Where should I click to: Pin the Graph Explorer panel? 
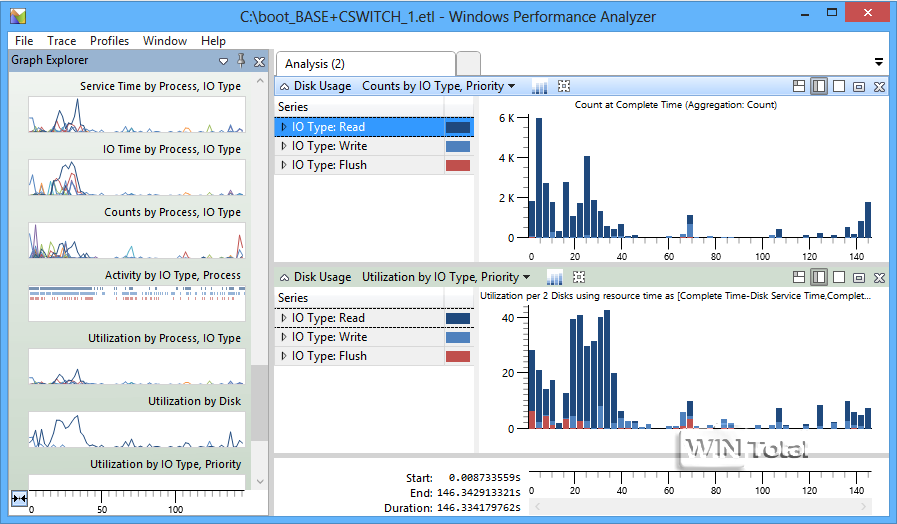[x=241, y=60]
